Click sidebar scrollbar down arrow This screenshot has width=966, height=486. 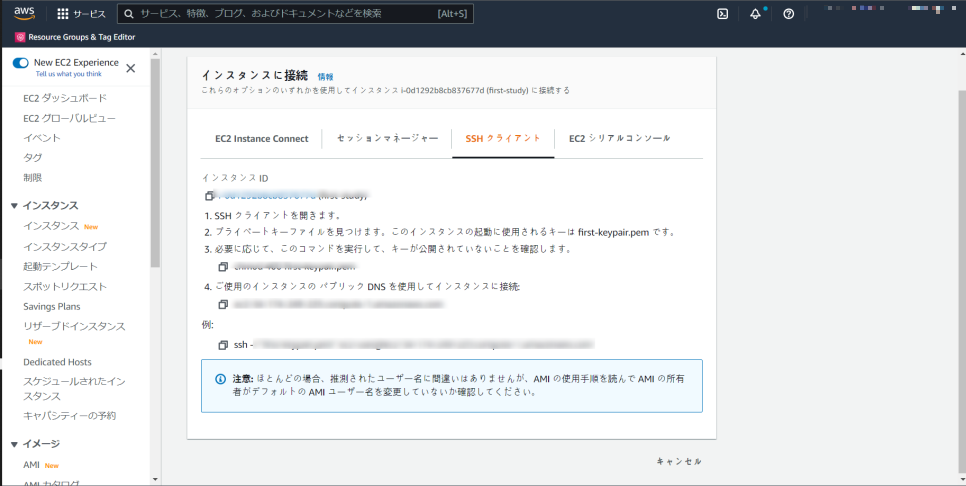[155, 479]
